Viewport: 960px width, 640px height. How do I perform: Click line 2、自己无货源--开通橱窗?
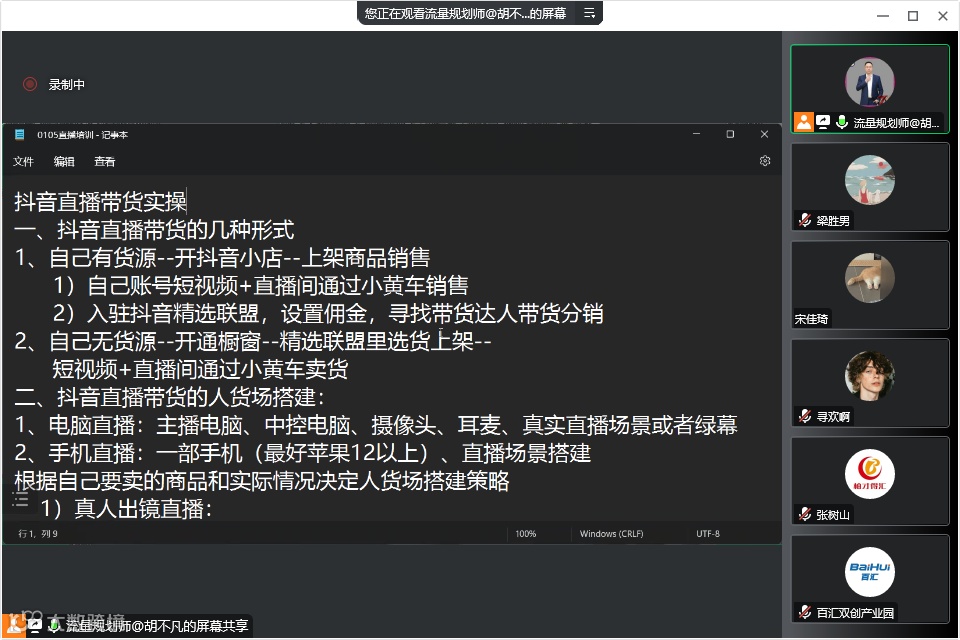[x=253, y=341]
